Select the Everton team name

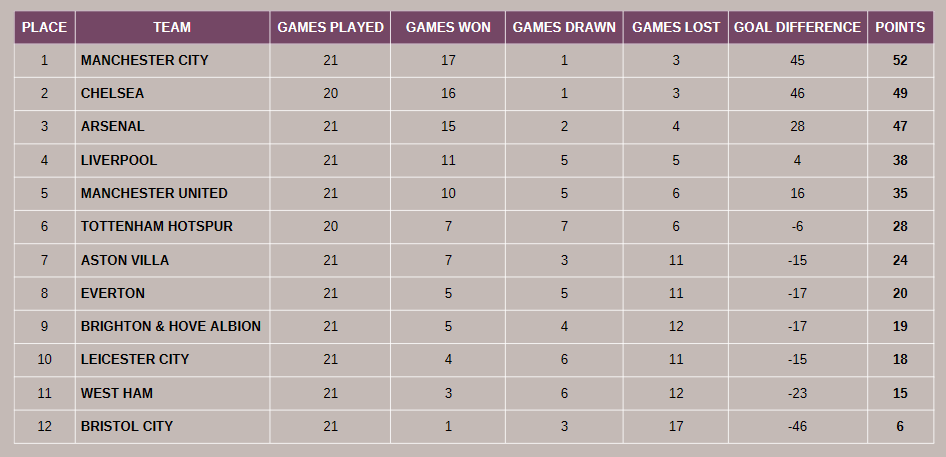[113, 293]
